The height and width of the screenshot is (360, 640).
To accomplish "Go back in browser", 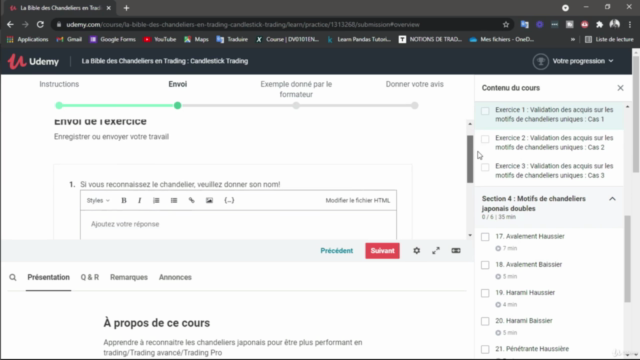I will pos(10,24).
